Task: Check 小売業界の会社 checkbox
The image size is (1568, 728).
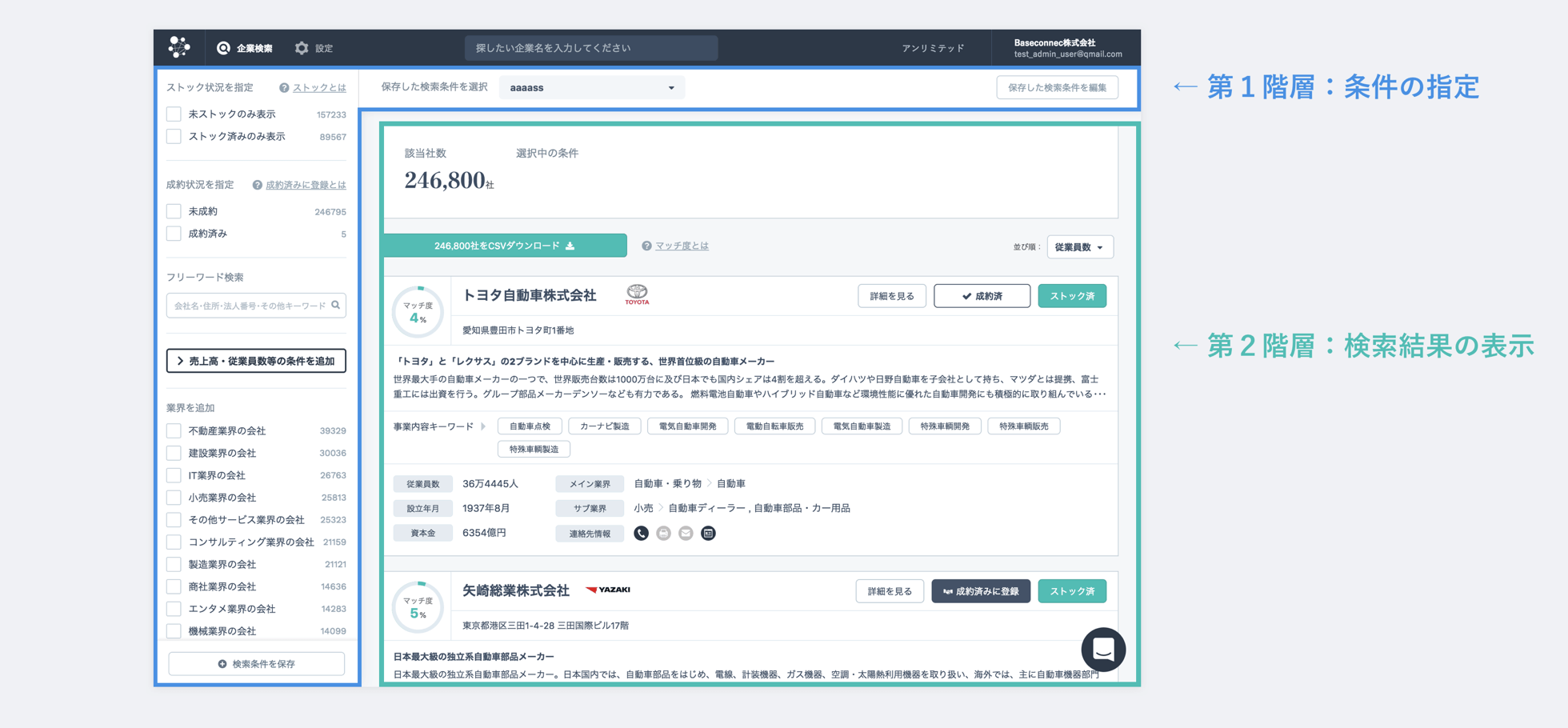Action: click(174, 498)
